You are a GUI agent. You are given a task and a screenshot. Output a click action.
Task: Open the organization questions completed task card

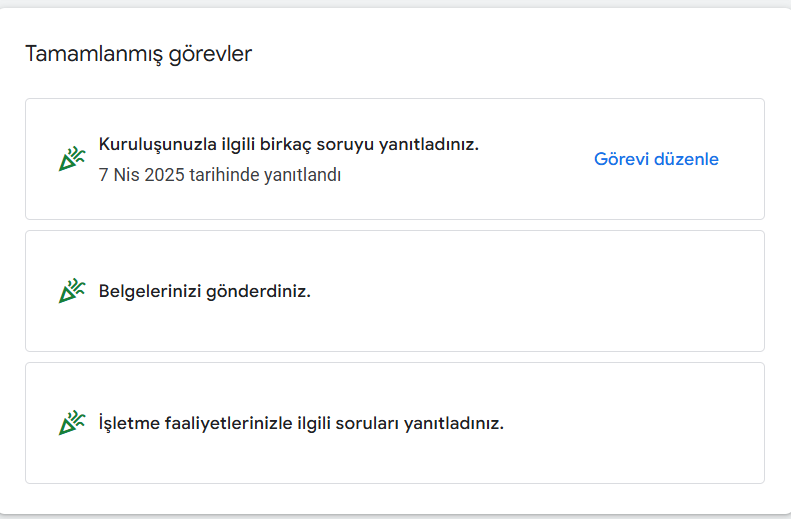[x=395, y=159]
